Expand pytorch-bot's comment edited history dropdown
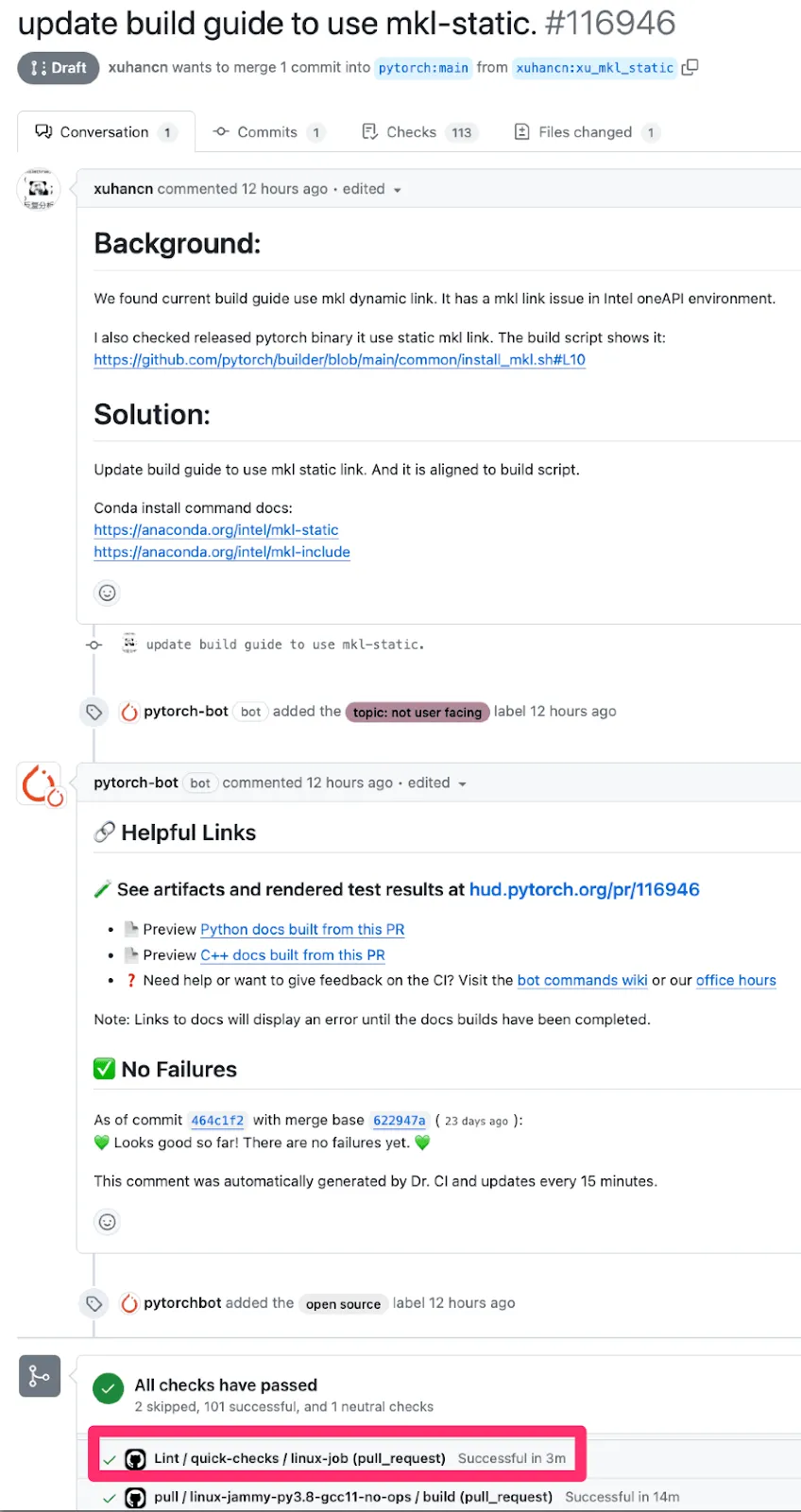The width and height of the screenshot is (801, 1512). [462, 783]
